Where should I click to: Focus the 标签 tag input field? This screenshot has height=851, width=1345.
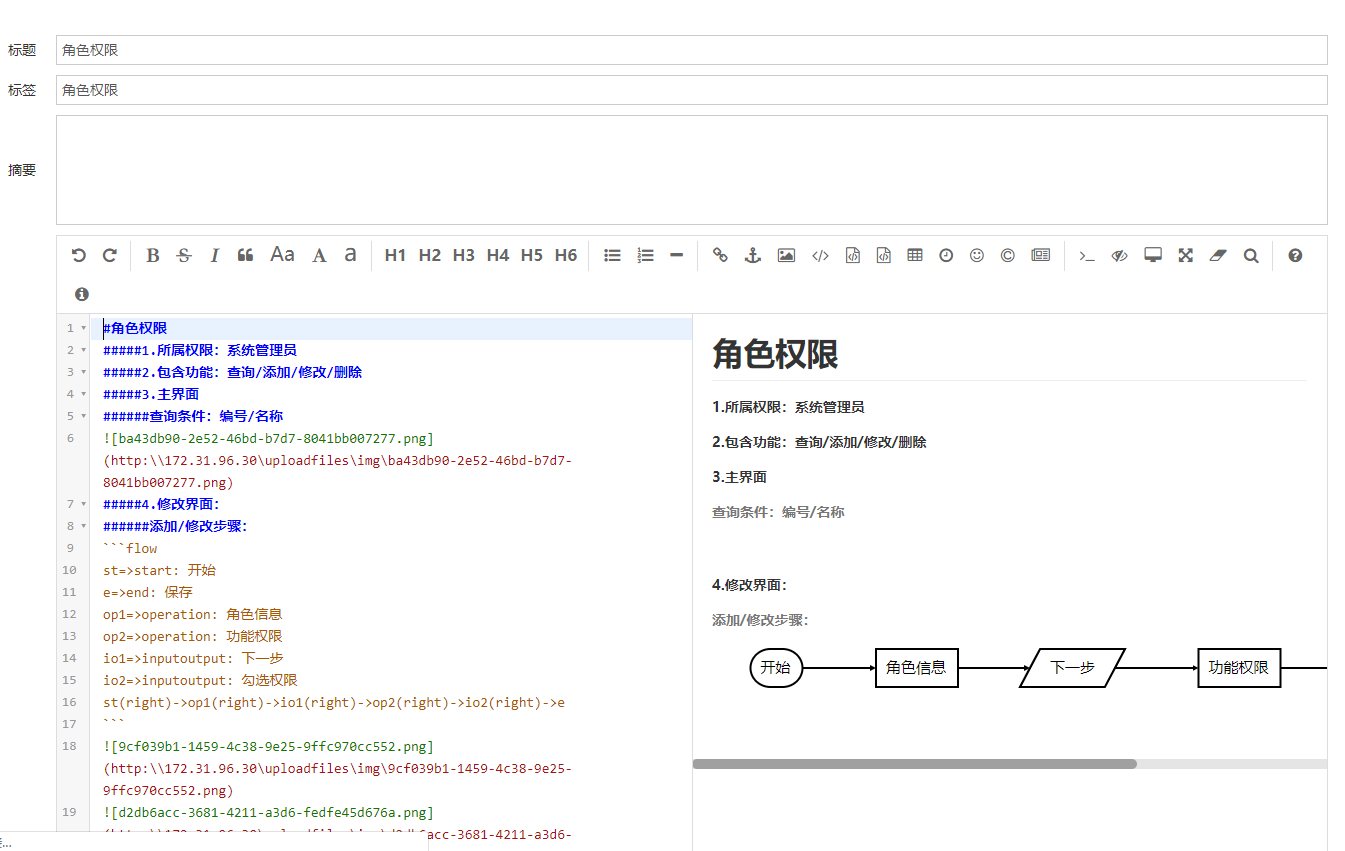coord(692,90)
